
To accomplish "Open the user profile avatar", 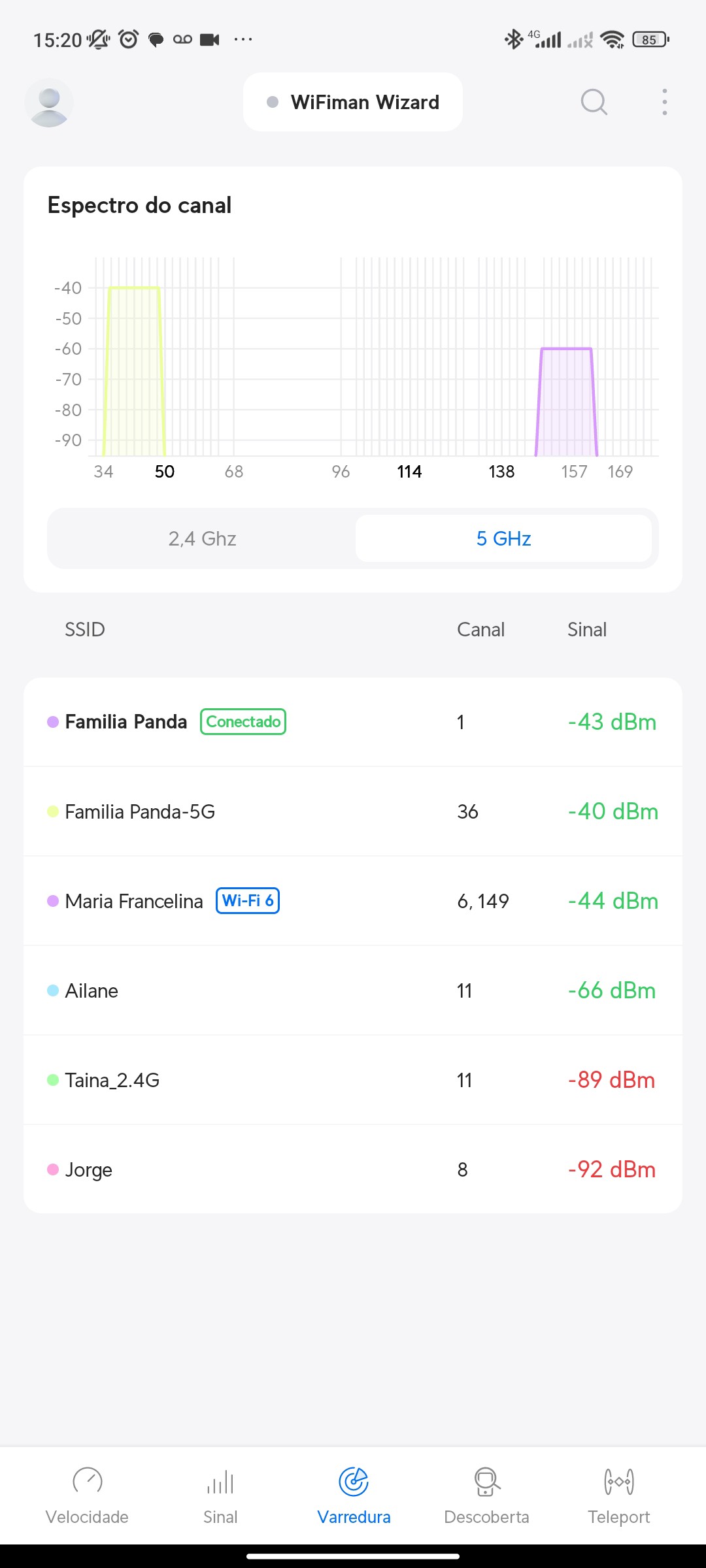I will tap(49, 103).
